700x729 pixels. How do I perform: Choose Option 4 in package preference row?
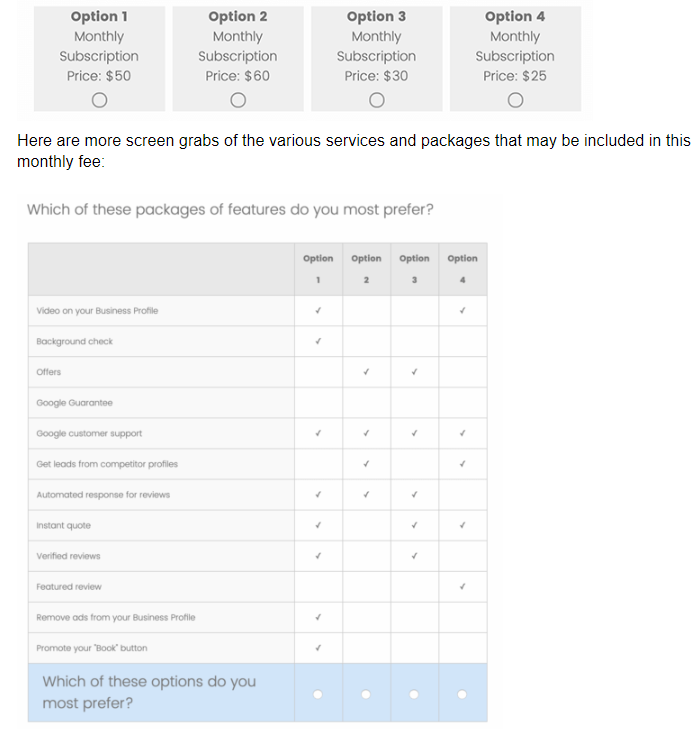pyautogui.click(x=462, y=693)
